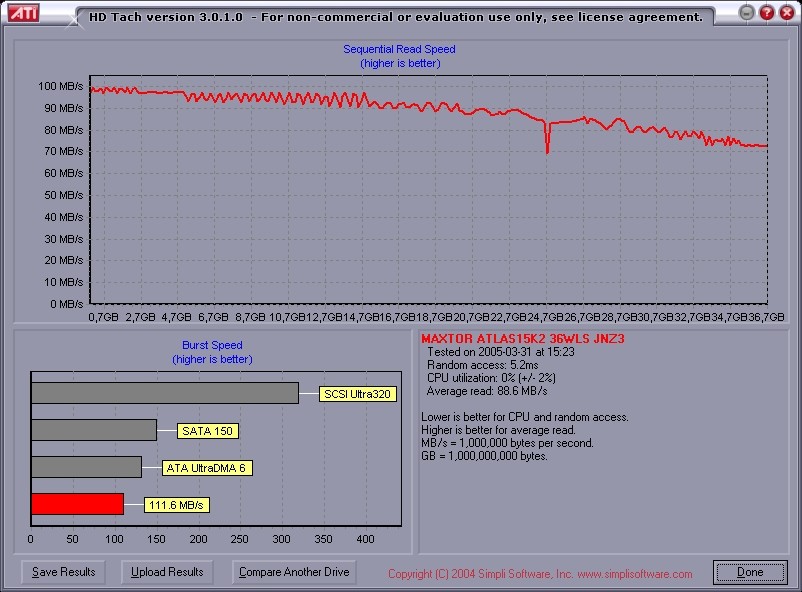
Task: Click the red burst speed bar
Action: tap(77, 504)
